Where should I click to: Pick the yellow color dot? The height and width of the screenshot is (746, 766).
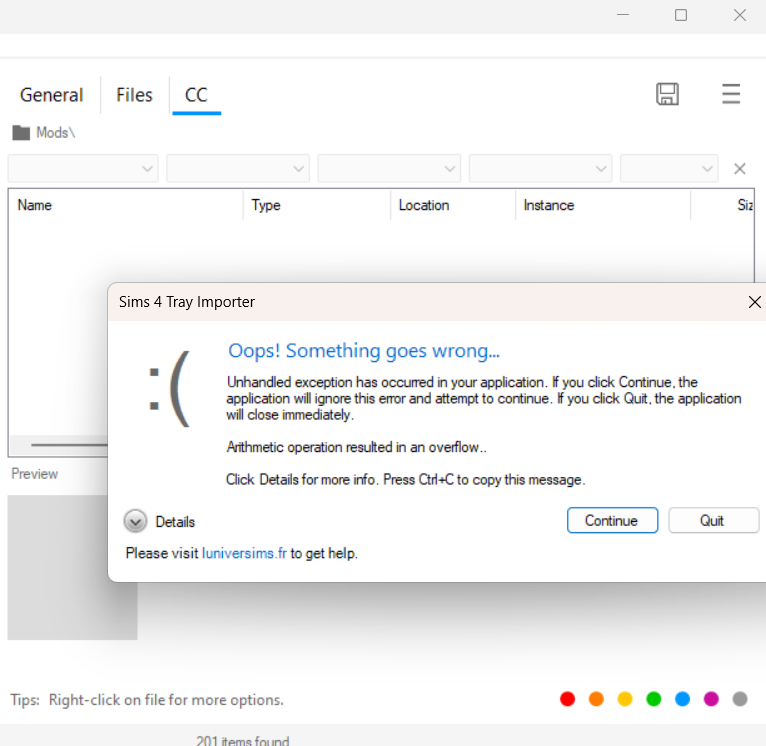[x=626, y=699]
